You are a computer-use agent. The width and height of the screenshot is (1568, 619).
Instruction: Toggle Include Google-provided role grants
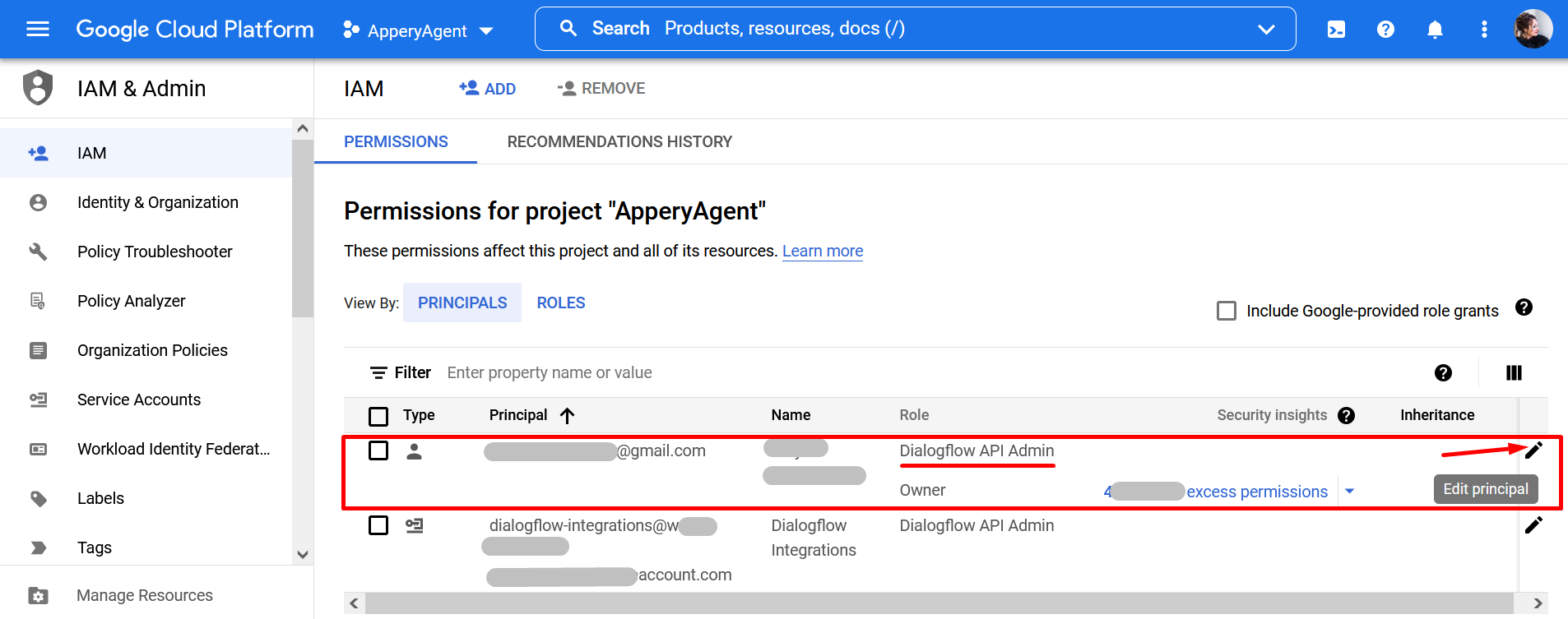pos(1227,311)
